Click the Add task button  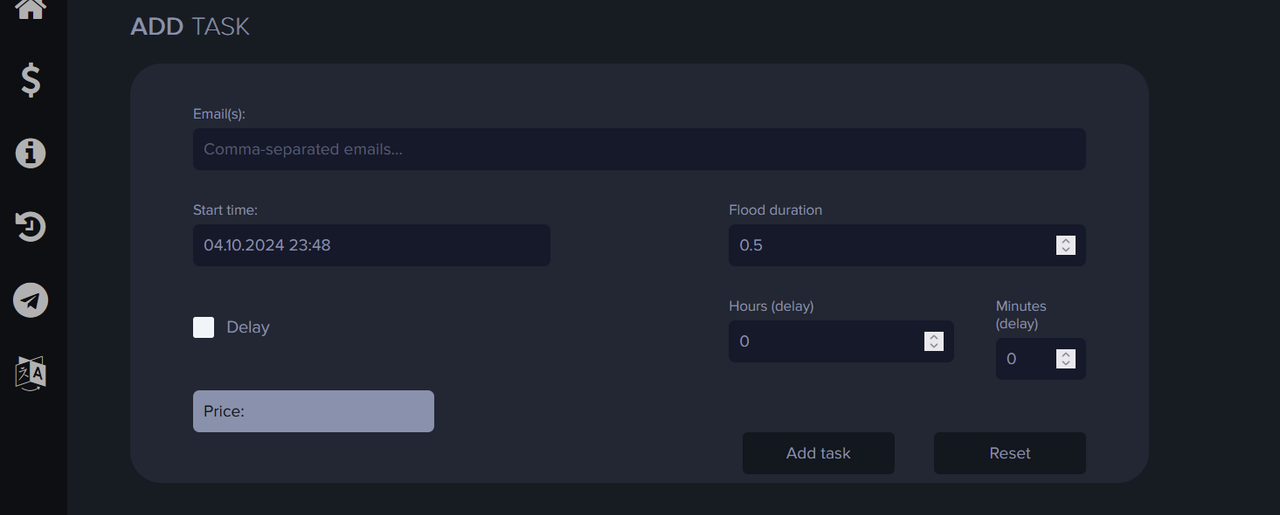(818, 453)
